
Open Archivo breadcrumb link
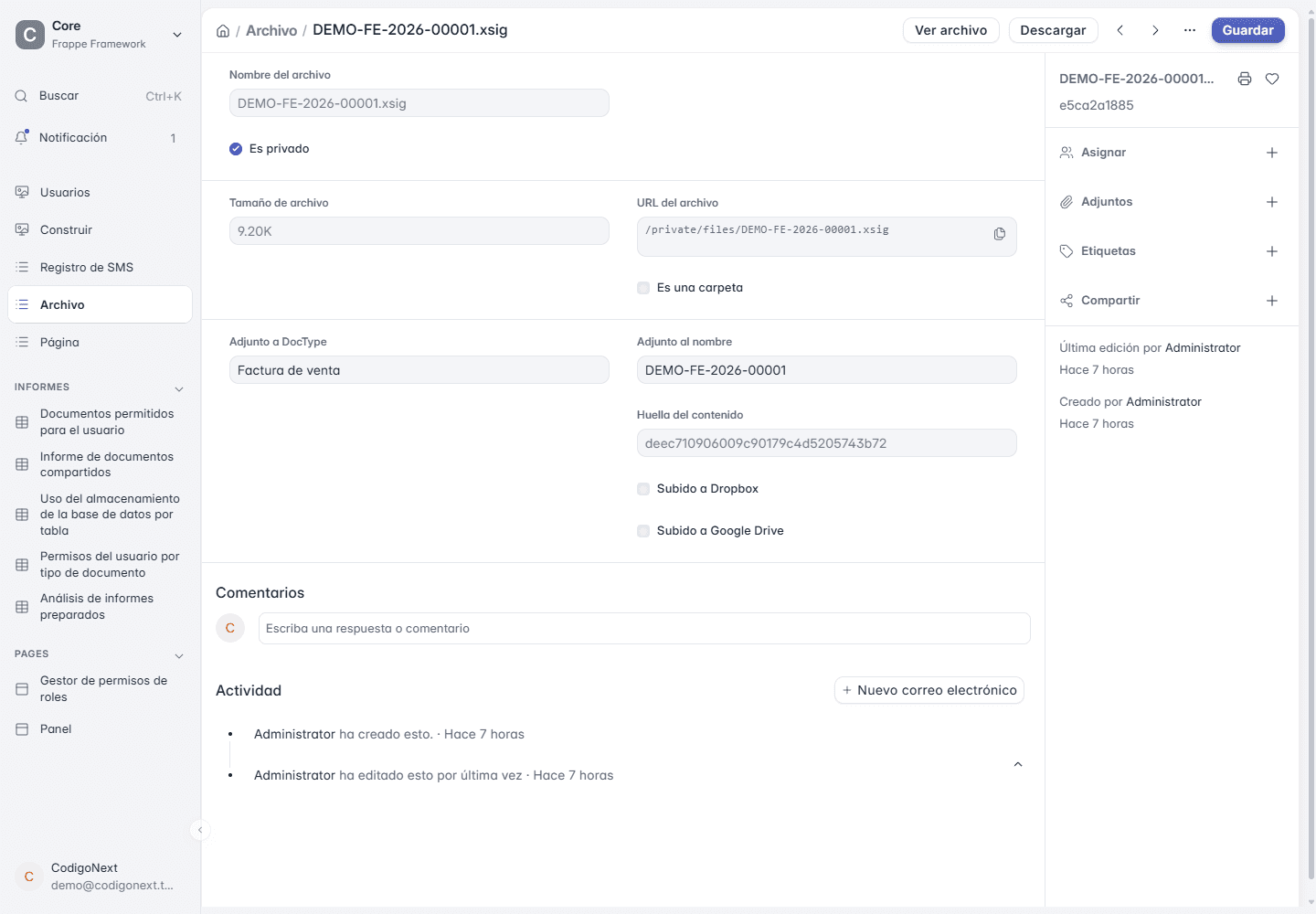tap(271, 30)
